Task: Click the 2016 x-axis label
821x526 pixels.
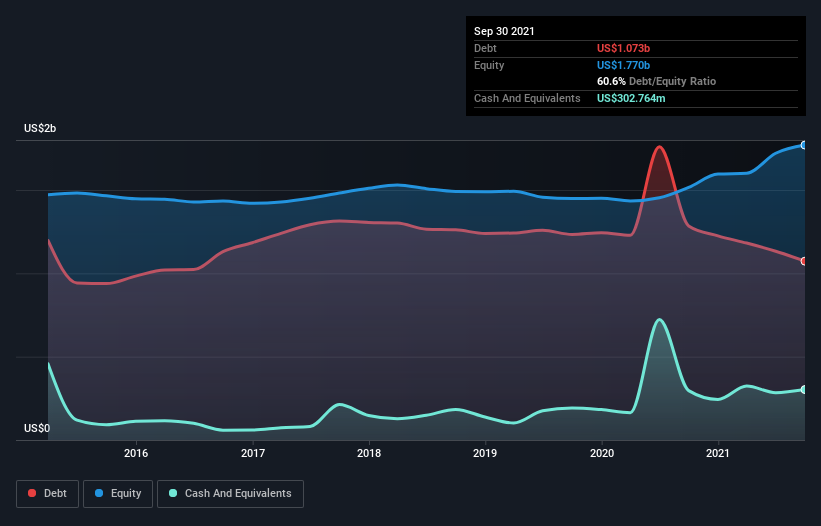Action: pyautogui.click(x=136, y=453)
